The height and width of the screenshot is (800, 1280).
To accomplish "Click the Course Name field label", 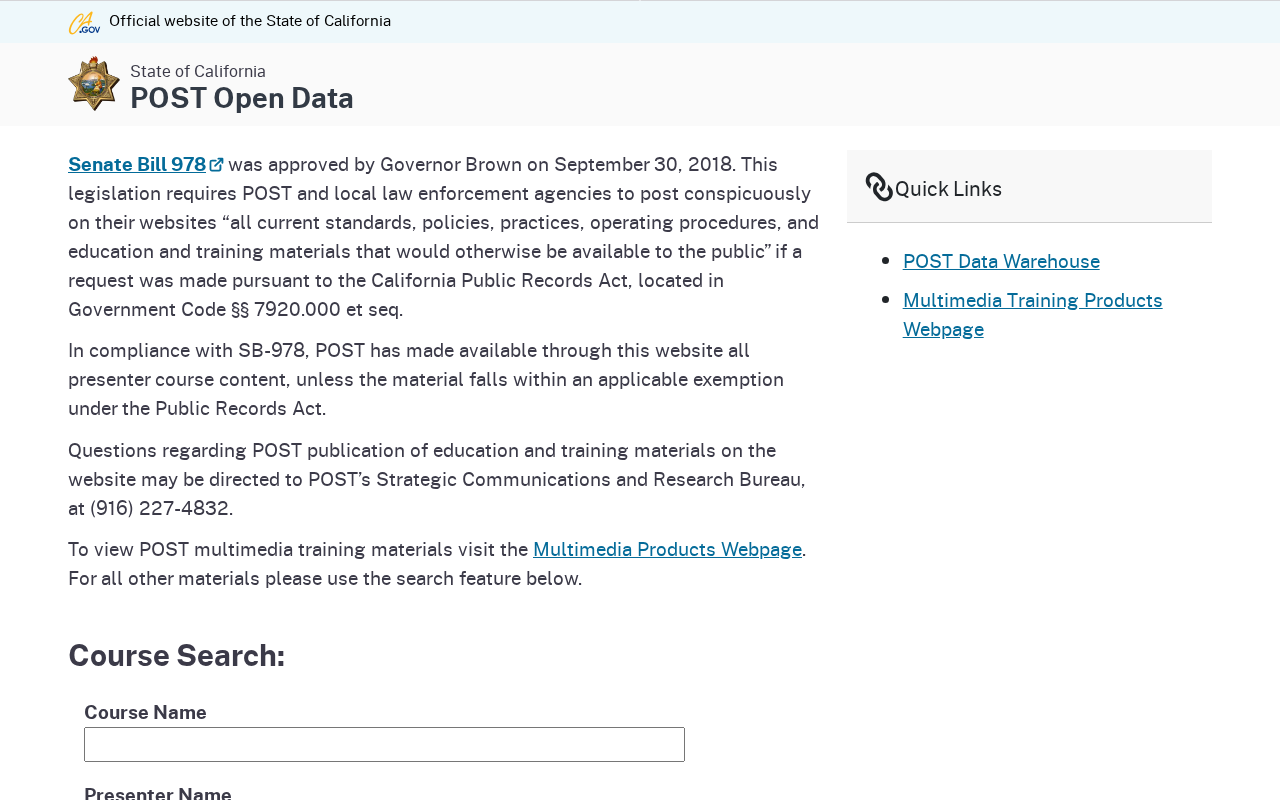I will tap(145, 712).
